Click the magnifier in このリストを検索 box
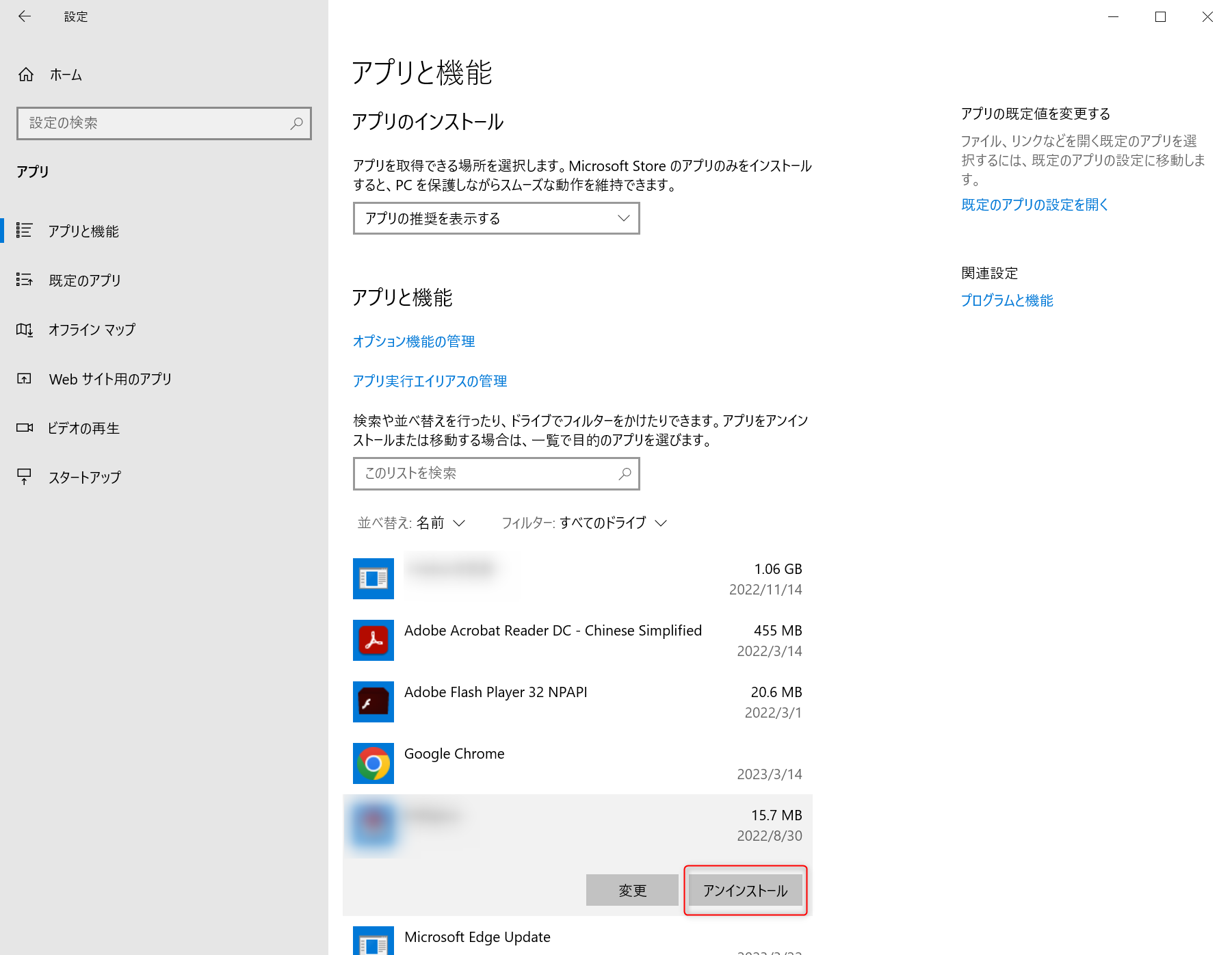This screenshot has width=1232, height=955. [625, 473]
